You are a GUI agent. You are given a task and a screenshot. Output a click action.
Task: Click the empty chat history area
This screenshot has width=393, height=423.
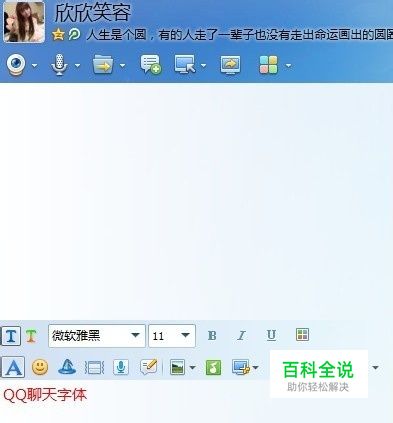click(x=196, y=202)
